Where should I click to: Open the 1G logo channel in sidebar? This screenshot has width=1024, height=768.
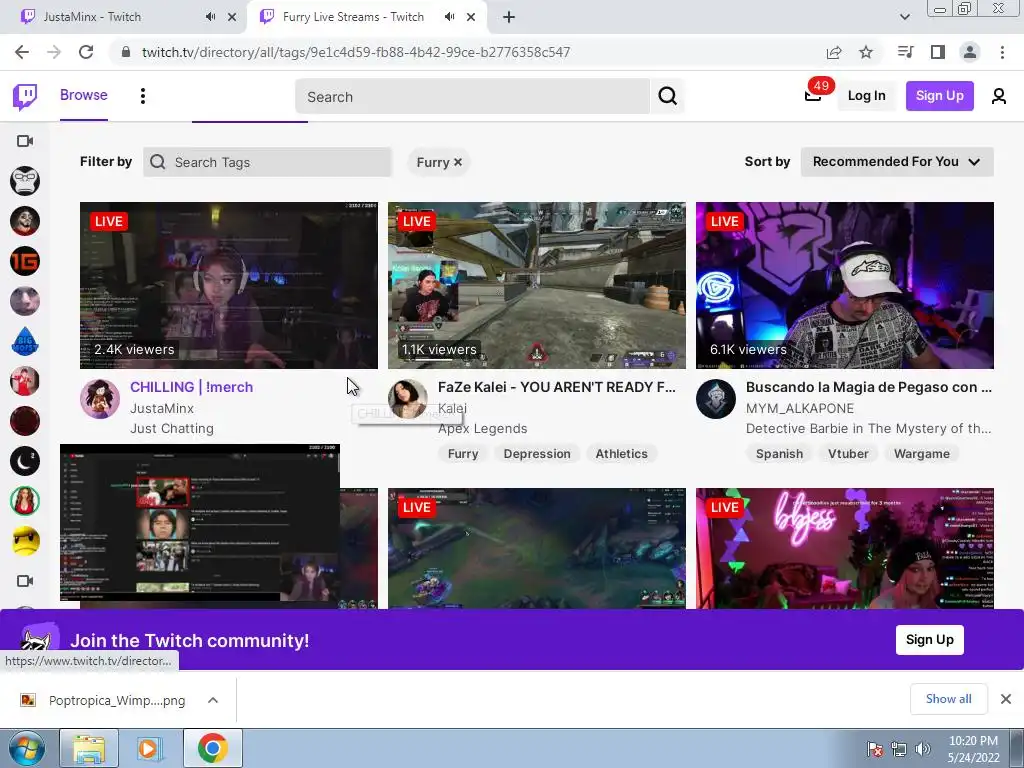click(25, 261)
